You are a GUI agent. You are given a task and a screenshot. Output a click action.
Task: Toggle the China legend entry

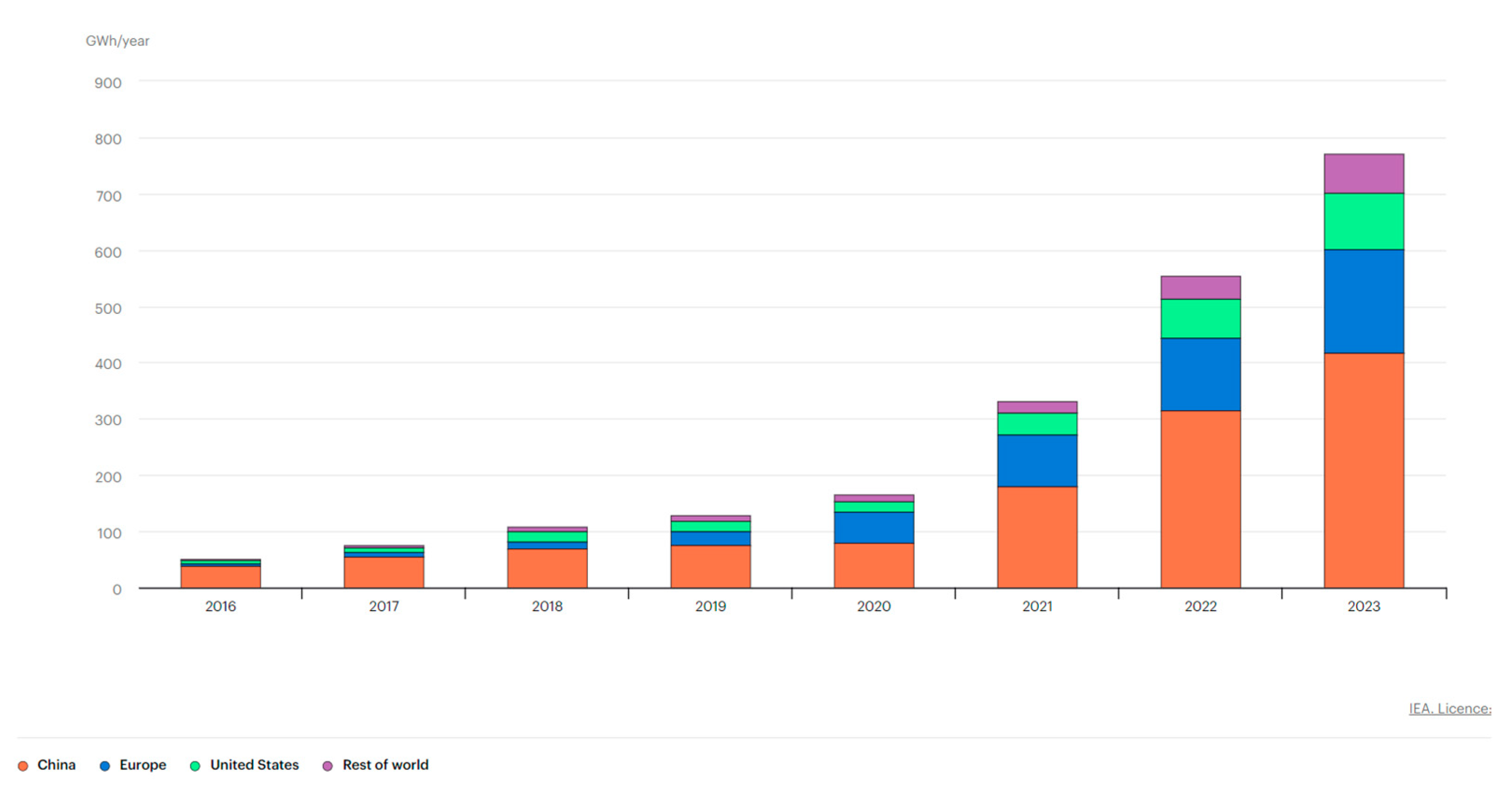click(x=56, y=764)
